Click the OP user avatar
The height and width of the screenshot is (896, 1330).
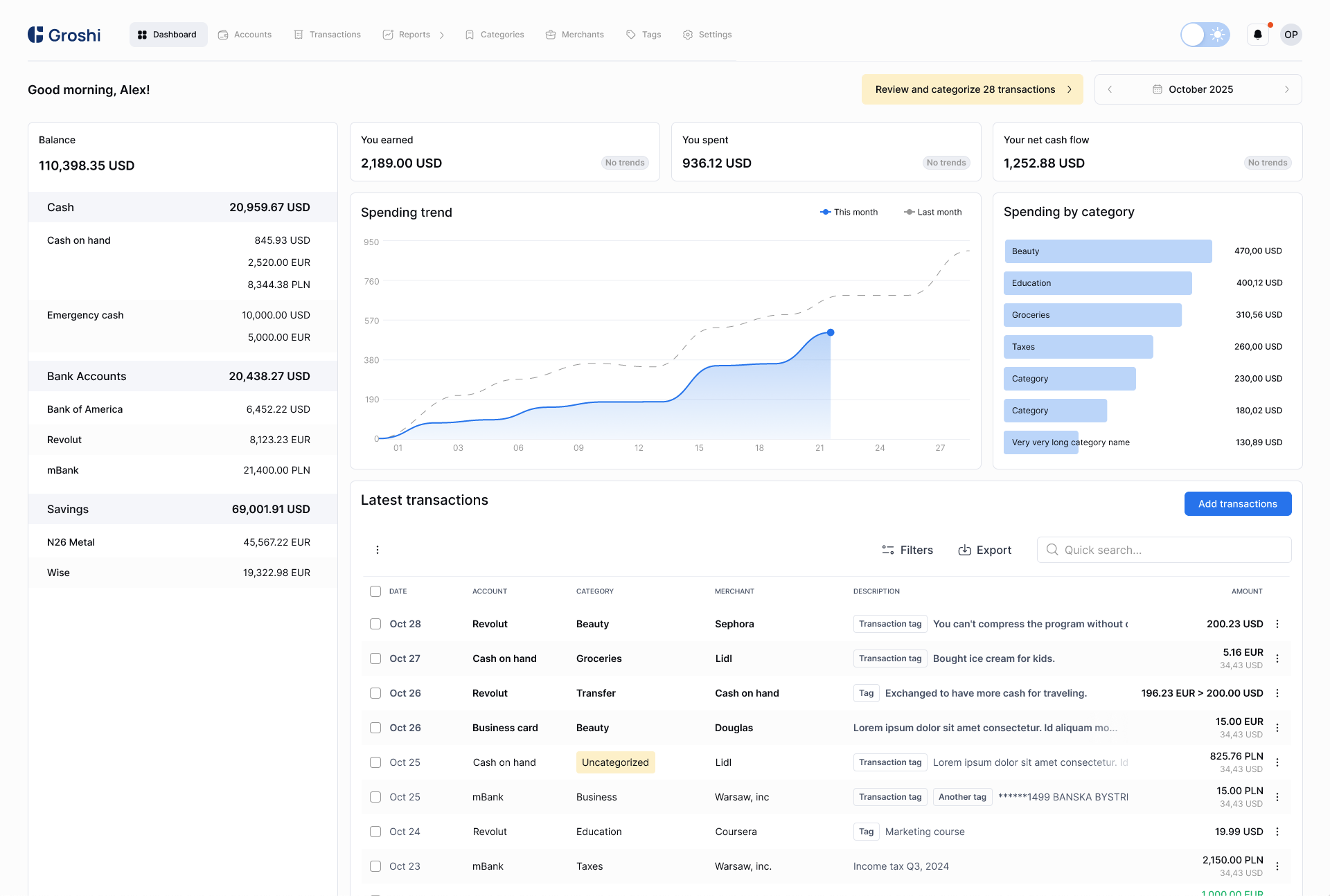pos(1291,35)
